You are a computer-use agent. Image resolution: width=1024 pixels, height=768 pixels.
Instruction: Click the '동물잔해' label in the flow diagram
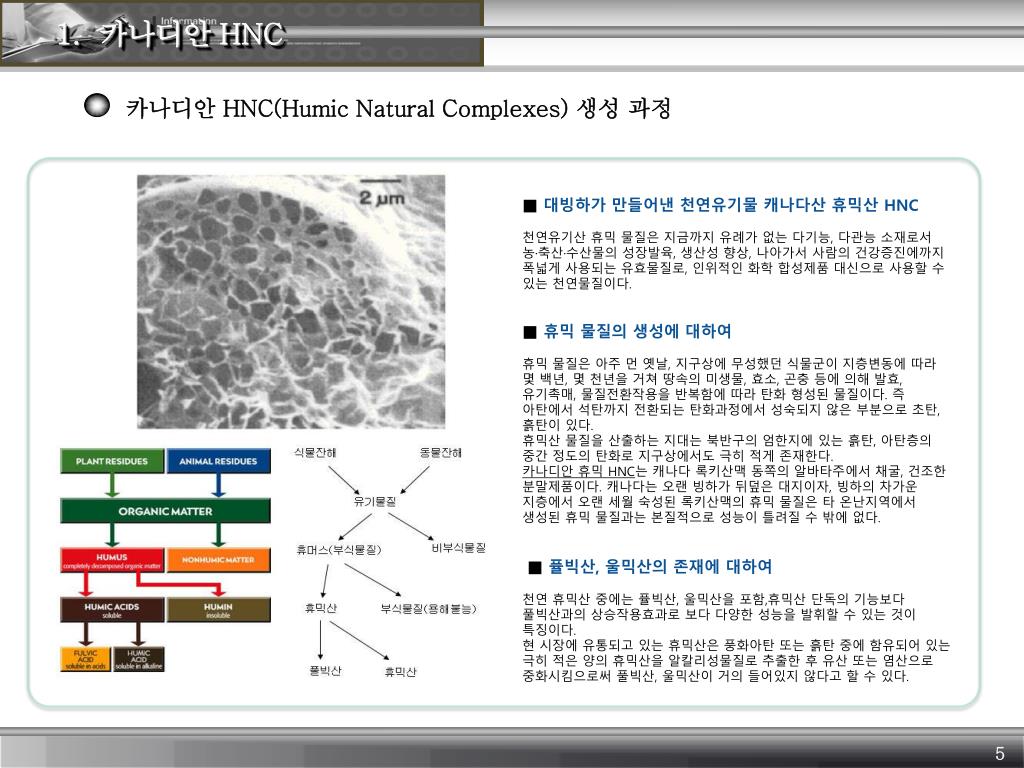441,453
